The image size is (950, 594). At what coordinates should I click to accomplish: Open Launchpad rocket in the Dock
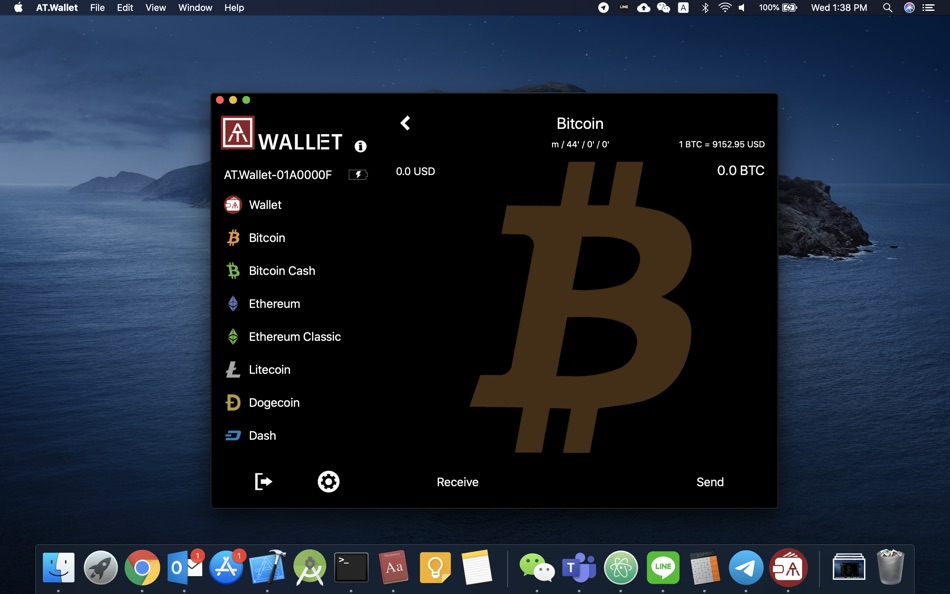101,568
